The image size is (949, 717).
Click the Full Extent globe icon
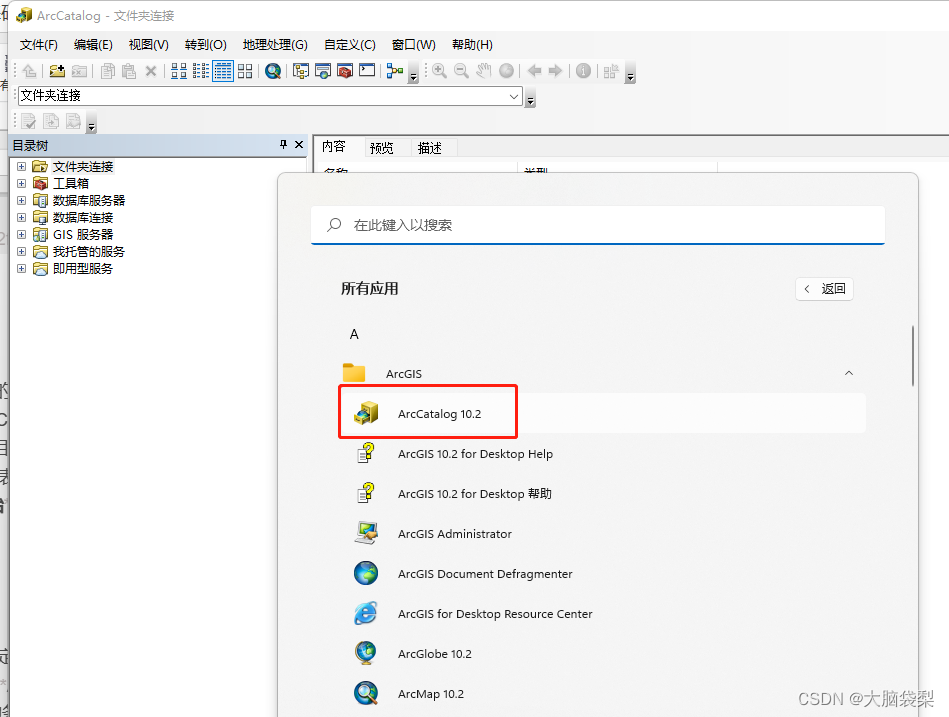point(506,71)
